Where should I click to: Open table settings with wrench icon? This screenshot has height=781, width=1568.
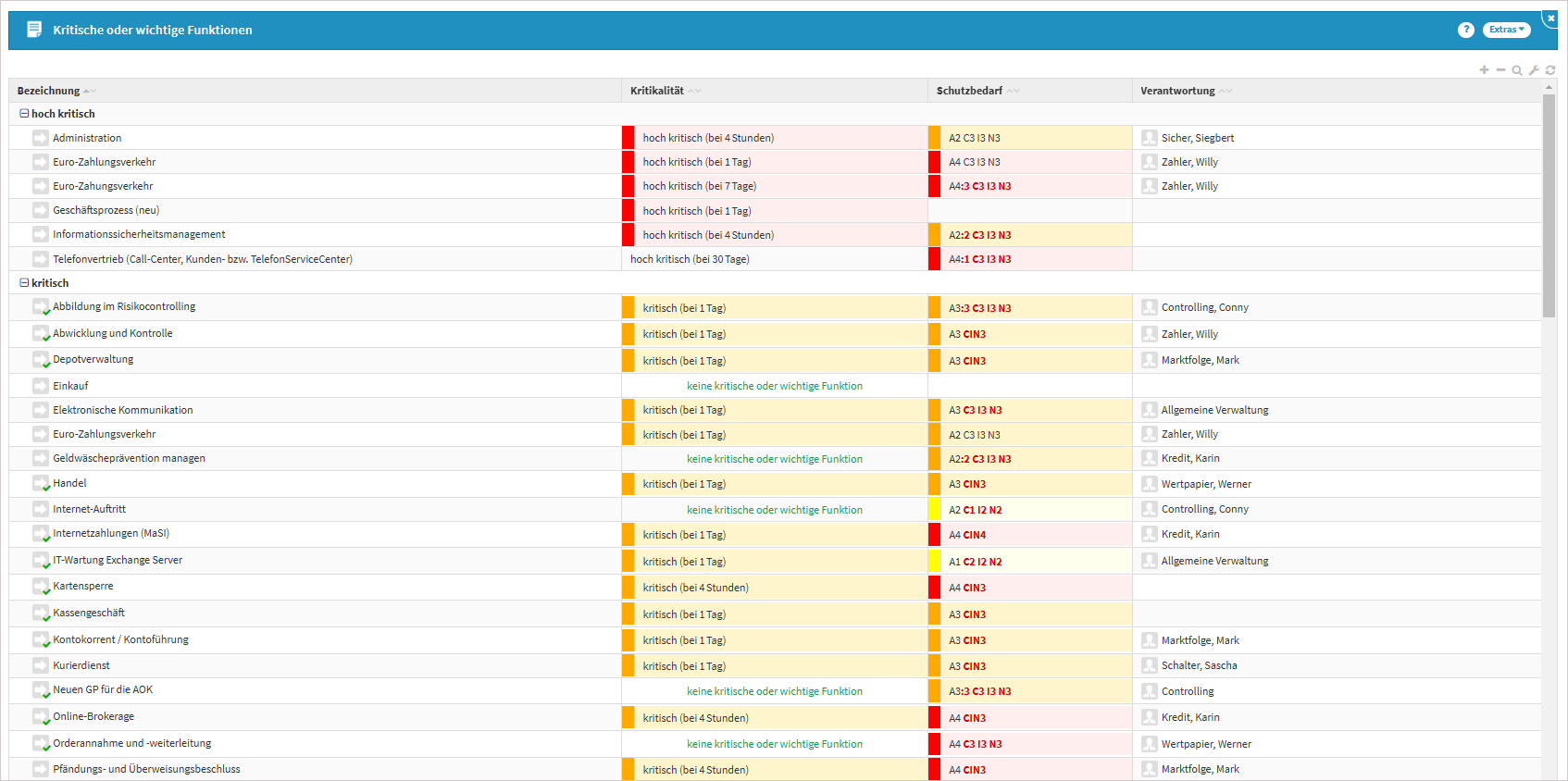1534,70
